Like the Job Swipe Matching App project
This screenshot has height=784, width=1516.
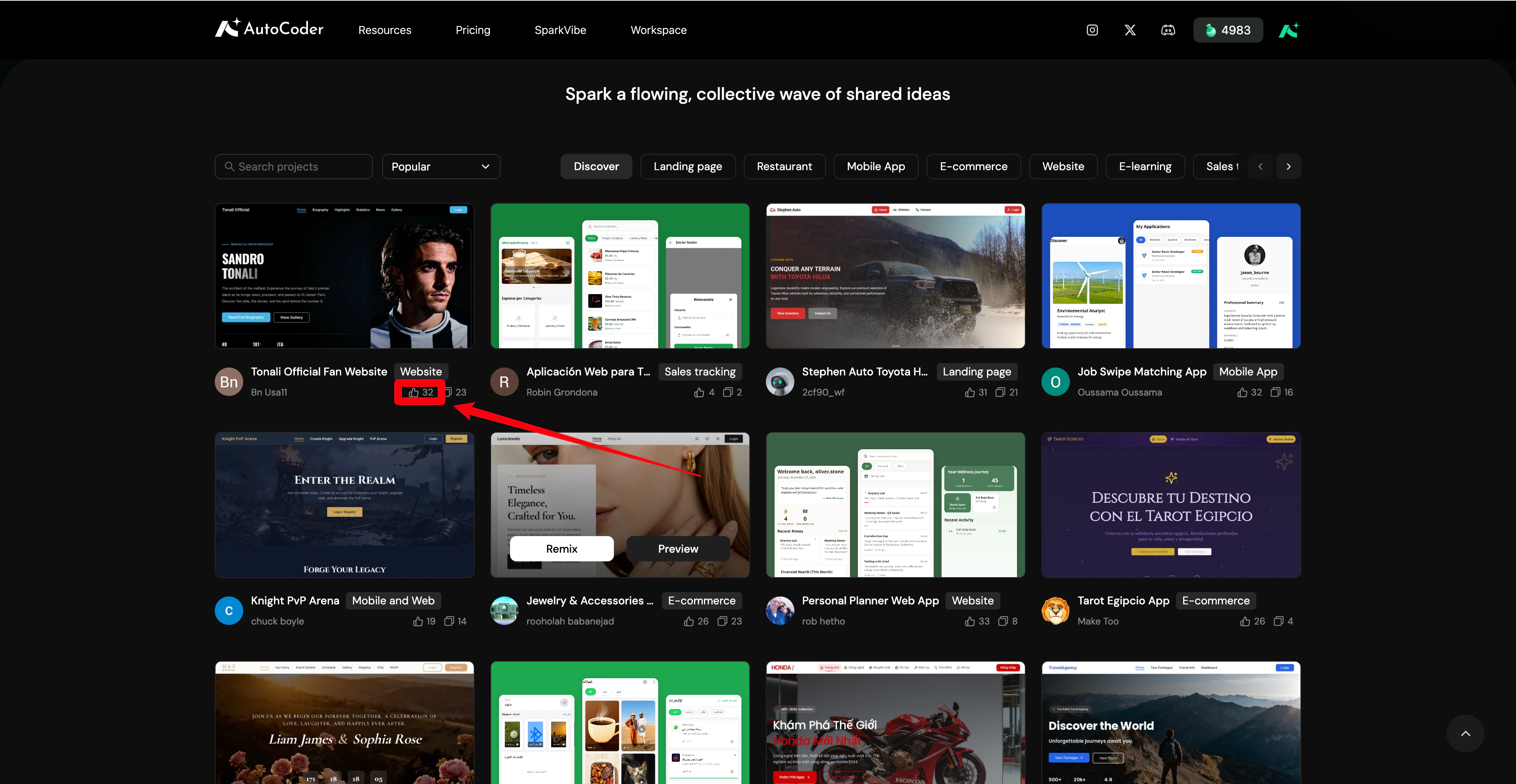pos(1242,392)
